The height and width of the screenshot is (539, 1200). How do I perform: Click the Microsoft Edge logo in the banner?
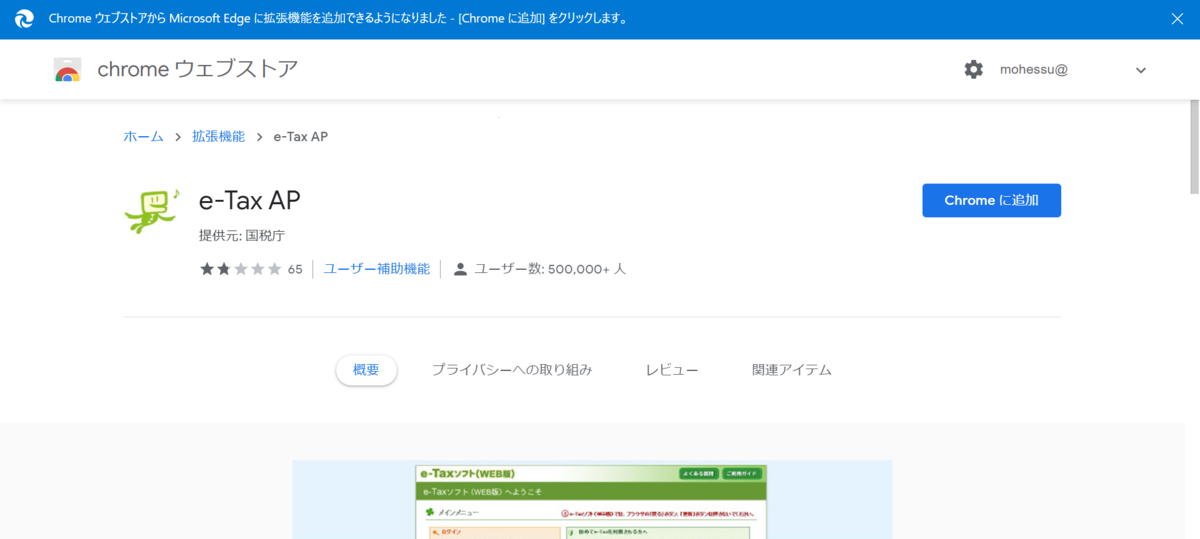(25, 19)
